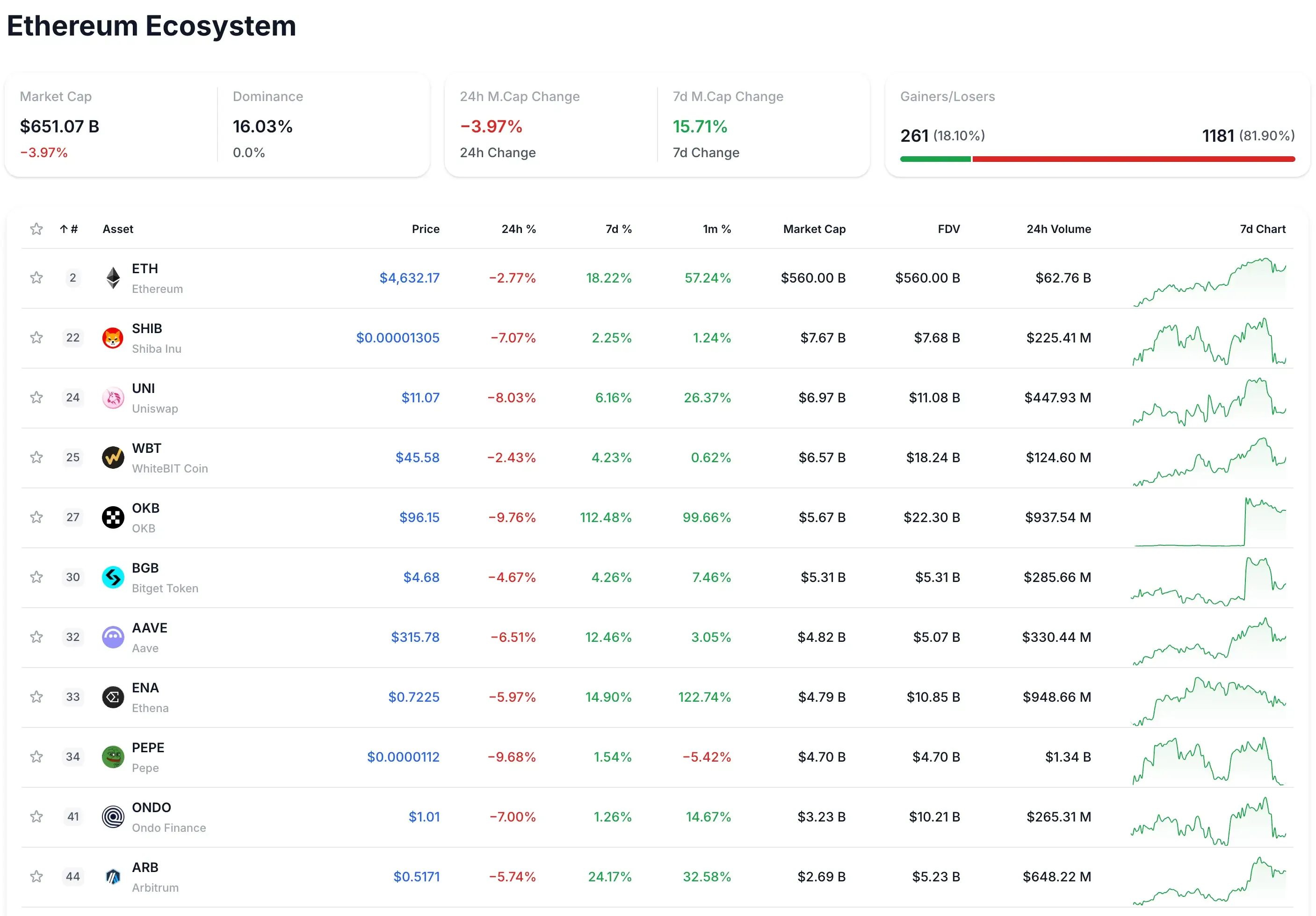Click the Gainers/Losers ratio bar
Image resolution: width=1316 pixels, height=916 pixels.
coord(1097,159)
